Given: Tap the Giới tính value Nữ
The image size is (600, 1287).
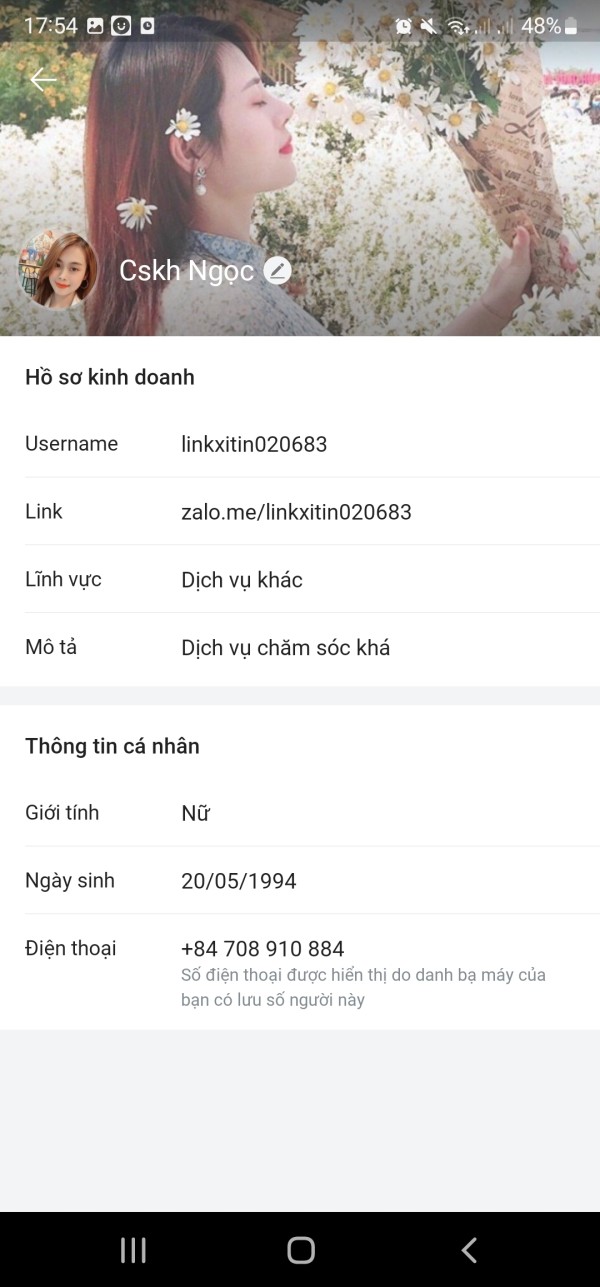Looking at the screenshot, I should [x=195, y=814].
